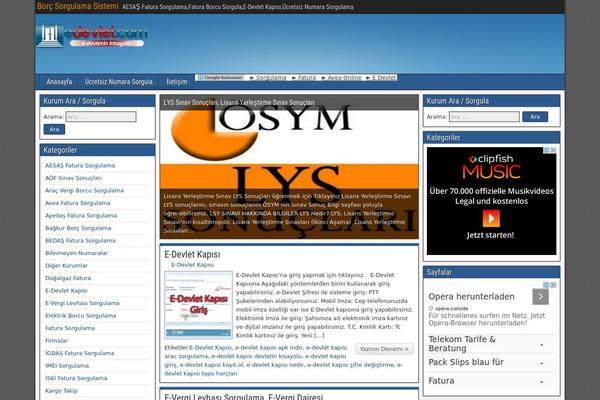
Task: Open İGDAŞ Fatura Sorgulama category
Action: pyautogui.click(x=80, y=353)
